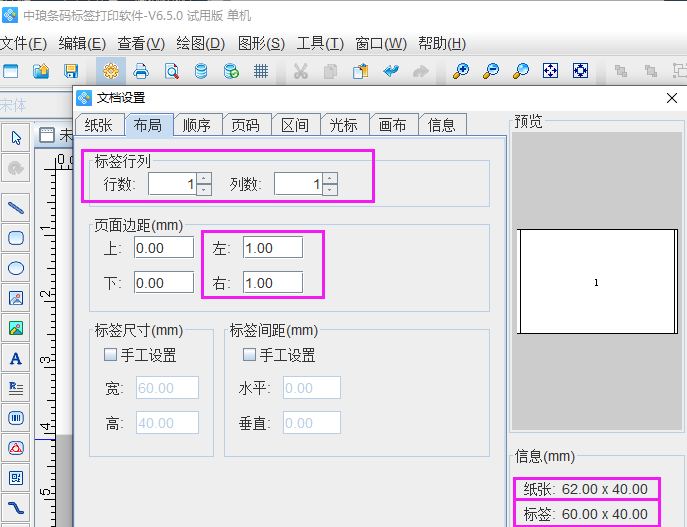Enable manual setting for label spacing

click(249, 354)
